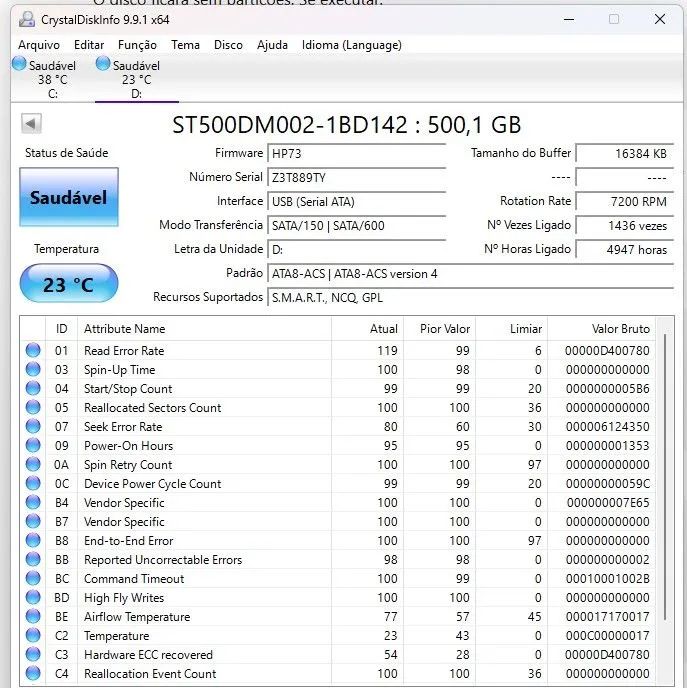Click the power-on hours field 4947 horas
Viewport: 687px width, 688px height.
625,250
